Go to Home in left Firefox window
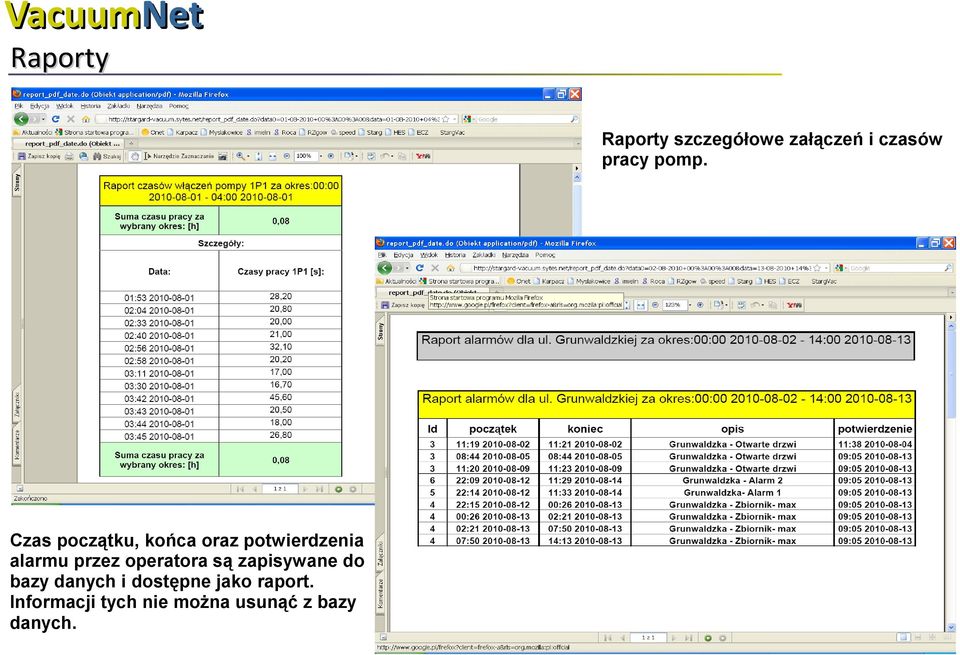The width and height of the screenshot is (960, 655). (x=86, y=119)
